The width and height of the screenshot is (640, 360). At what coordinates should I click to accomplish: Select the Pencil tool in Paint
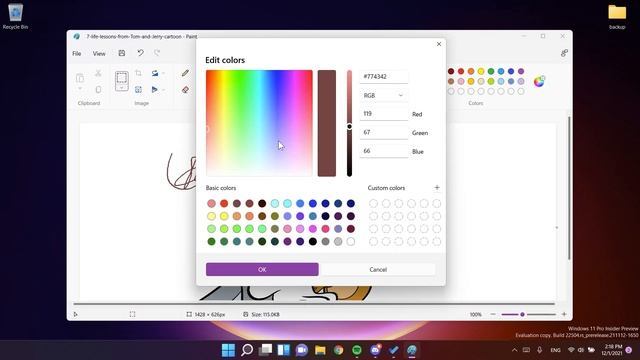(185, 73)
